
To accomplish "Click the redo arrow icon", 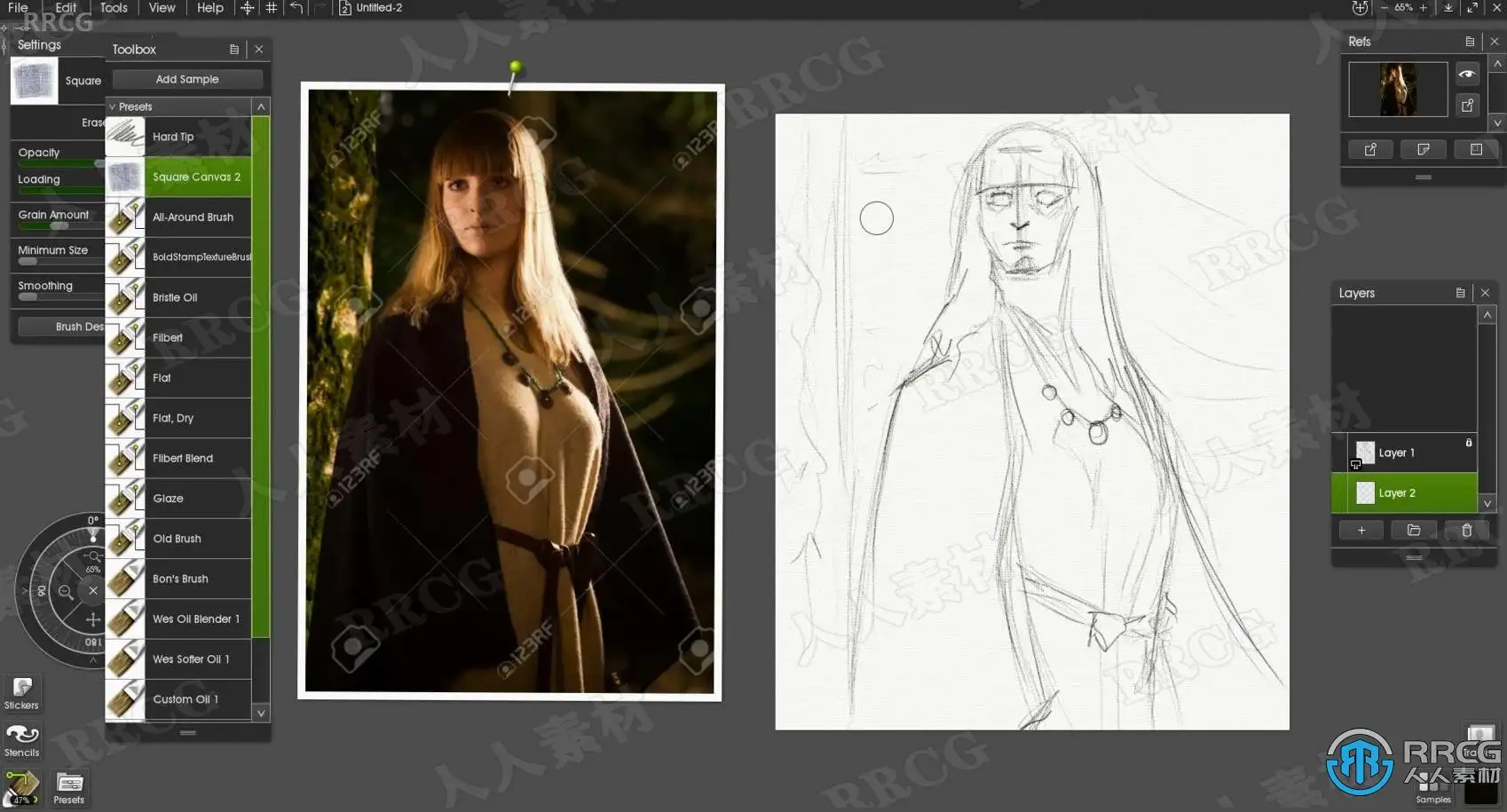I will (x=320, y=8).
